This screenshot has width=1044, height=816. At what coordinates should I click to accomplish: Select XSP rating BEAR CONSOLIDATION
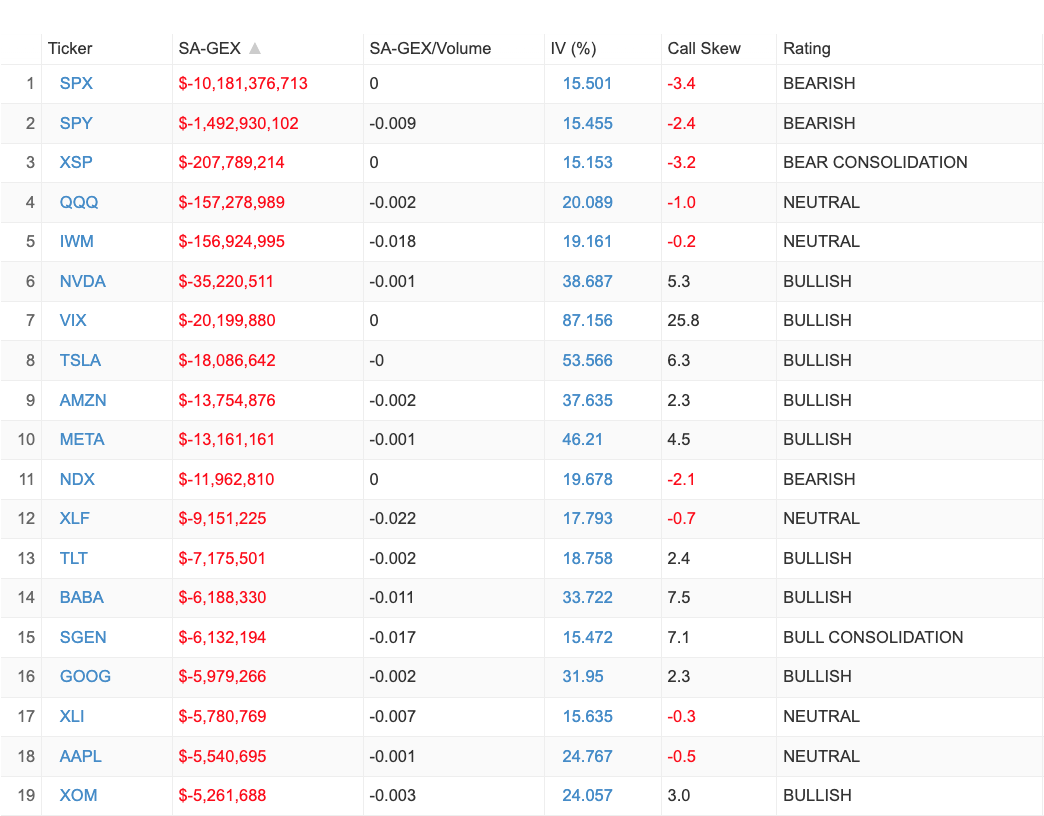[875, 162]
